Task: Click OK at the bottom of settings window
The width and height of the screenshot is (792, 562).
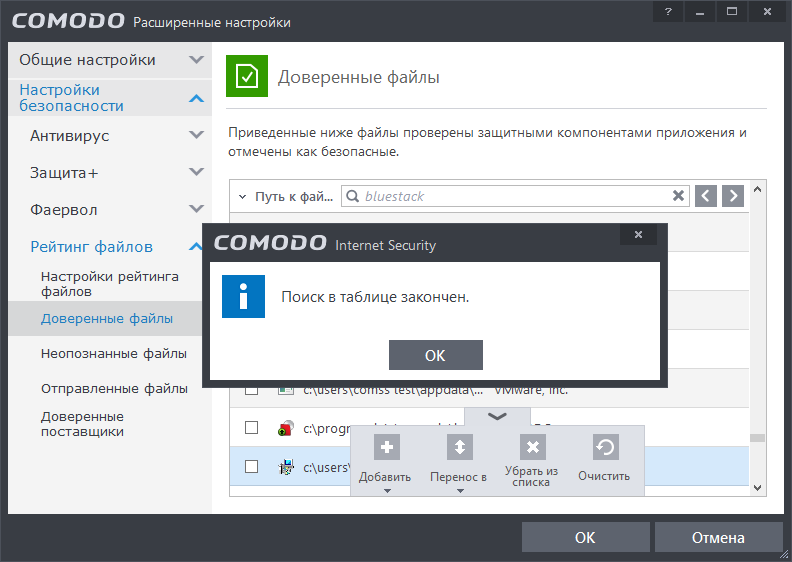Action: tap(585, 537)
